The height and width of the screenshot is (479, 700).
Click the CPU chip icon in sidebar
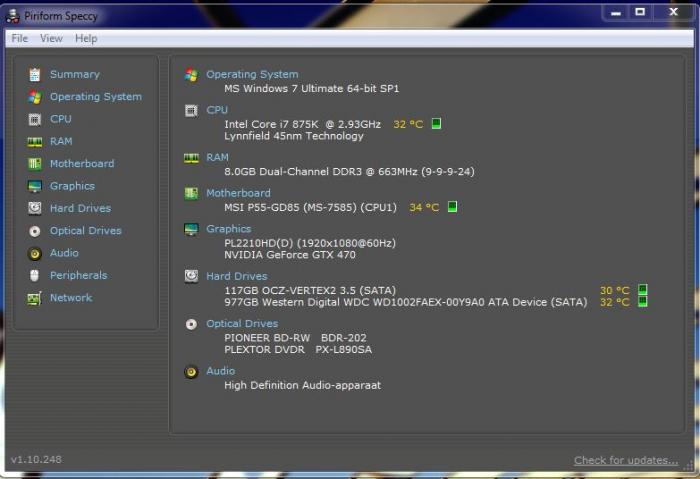[x=35, y=119]
